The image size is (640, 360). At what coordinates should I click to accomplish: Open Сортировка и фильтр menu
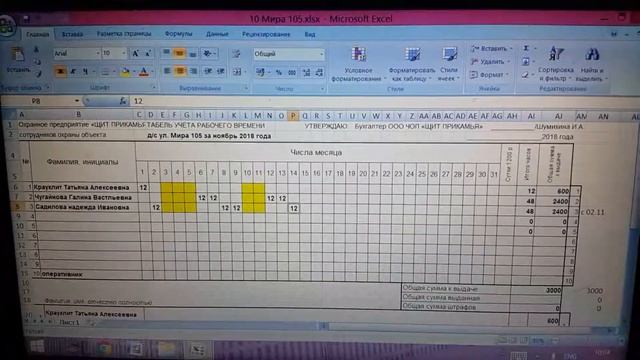click(556, 64)
